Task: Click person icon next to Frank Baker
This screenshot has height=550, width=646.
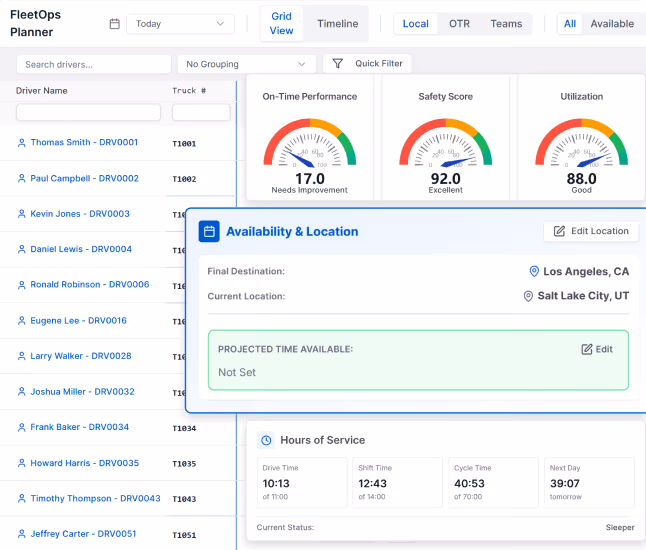Action: 21,428
